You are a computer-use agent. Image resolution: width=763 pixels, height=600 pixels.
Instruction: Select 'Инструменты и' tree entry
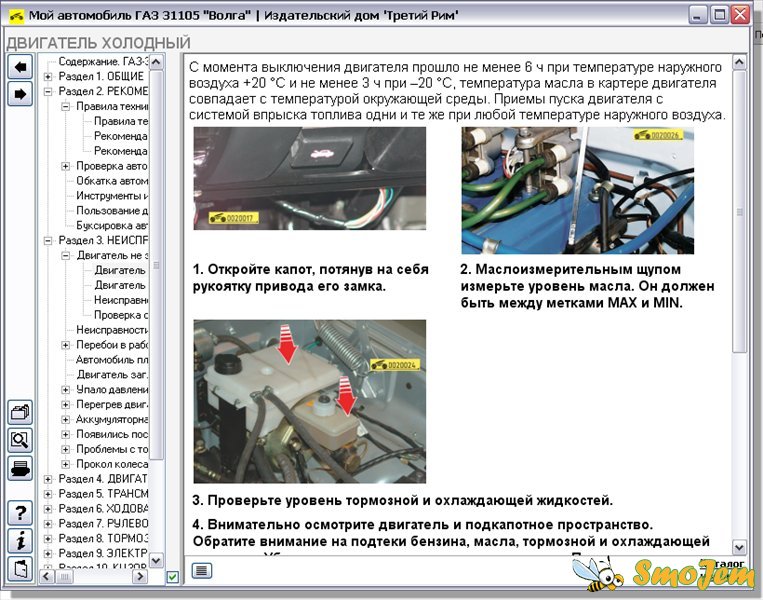click(x=112, y=196)
